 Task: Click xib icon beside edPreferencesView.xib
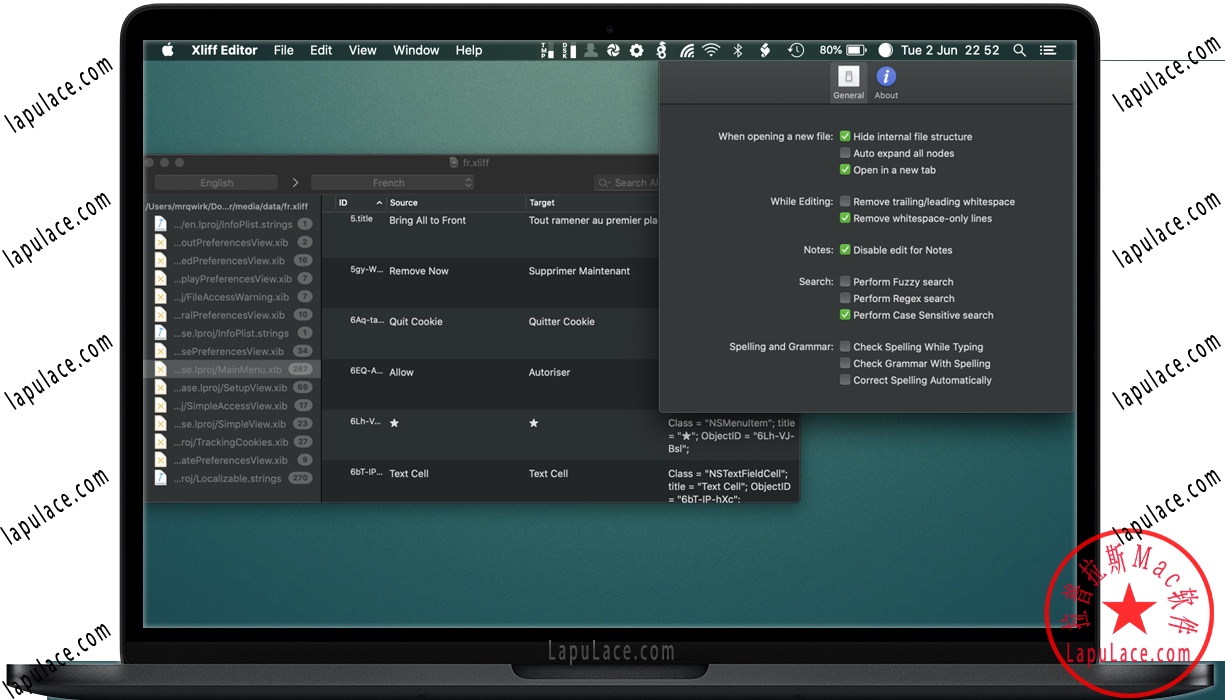coord(160,260)
